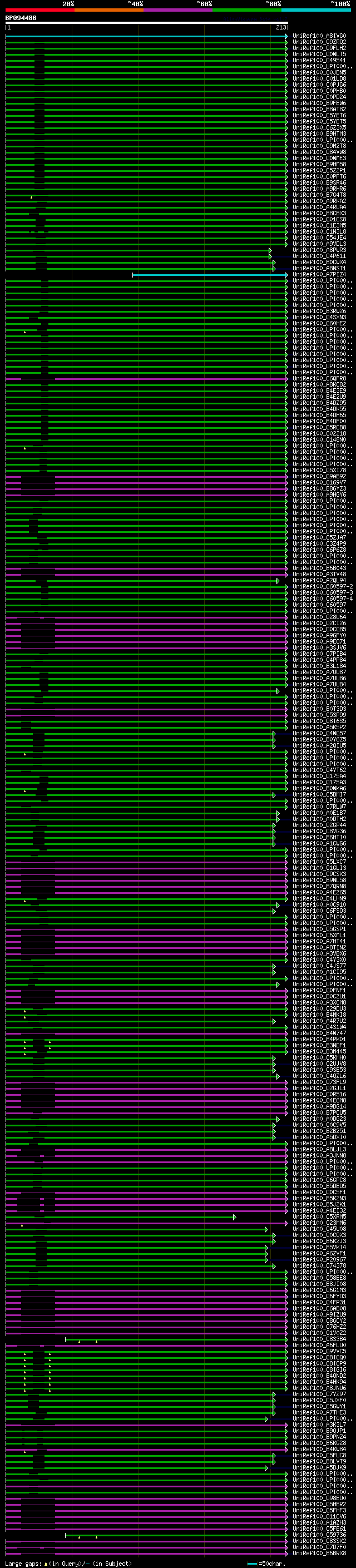The image size is (356, 1568).
Task: Open hit UniRef100_Q0WLT5
Action: (x=319, y=54)
